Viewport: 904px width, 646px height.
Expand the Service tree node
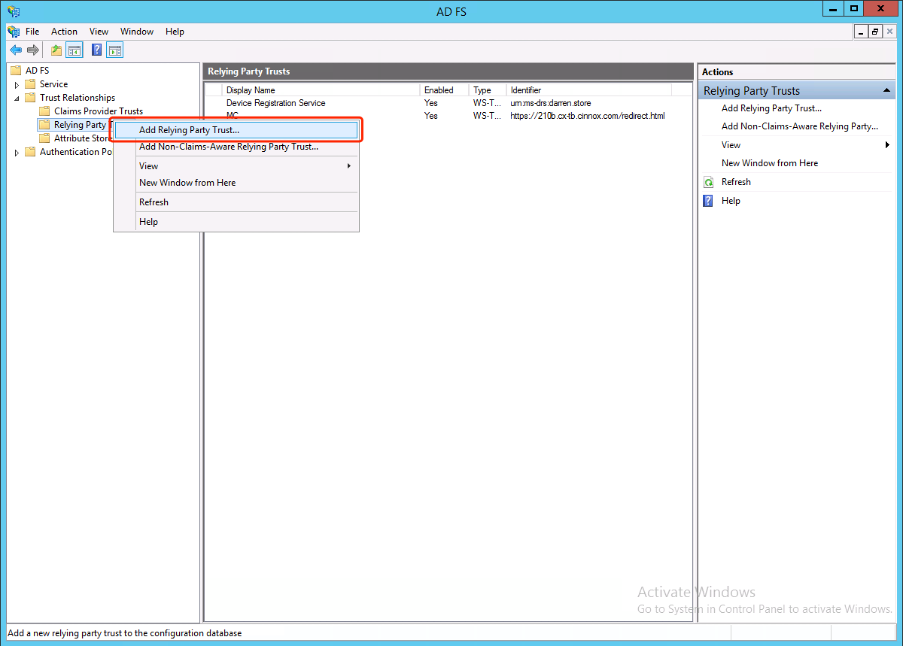[x=17, y=85]
